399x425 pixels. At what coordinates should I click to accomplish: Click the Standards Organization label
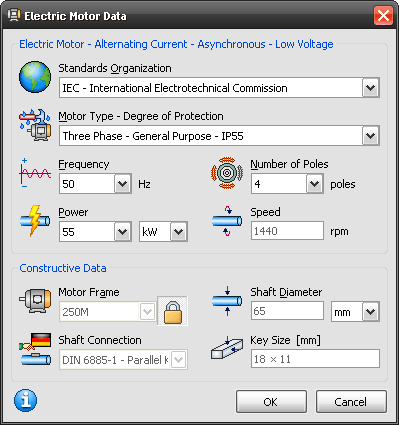[115, 68]
